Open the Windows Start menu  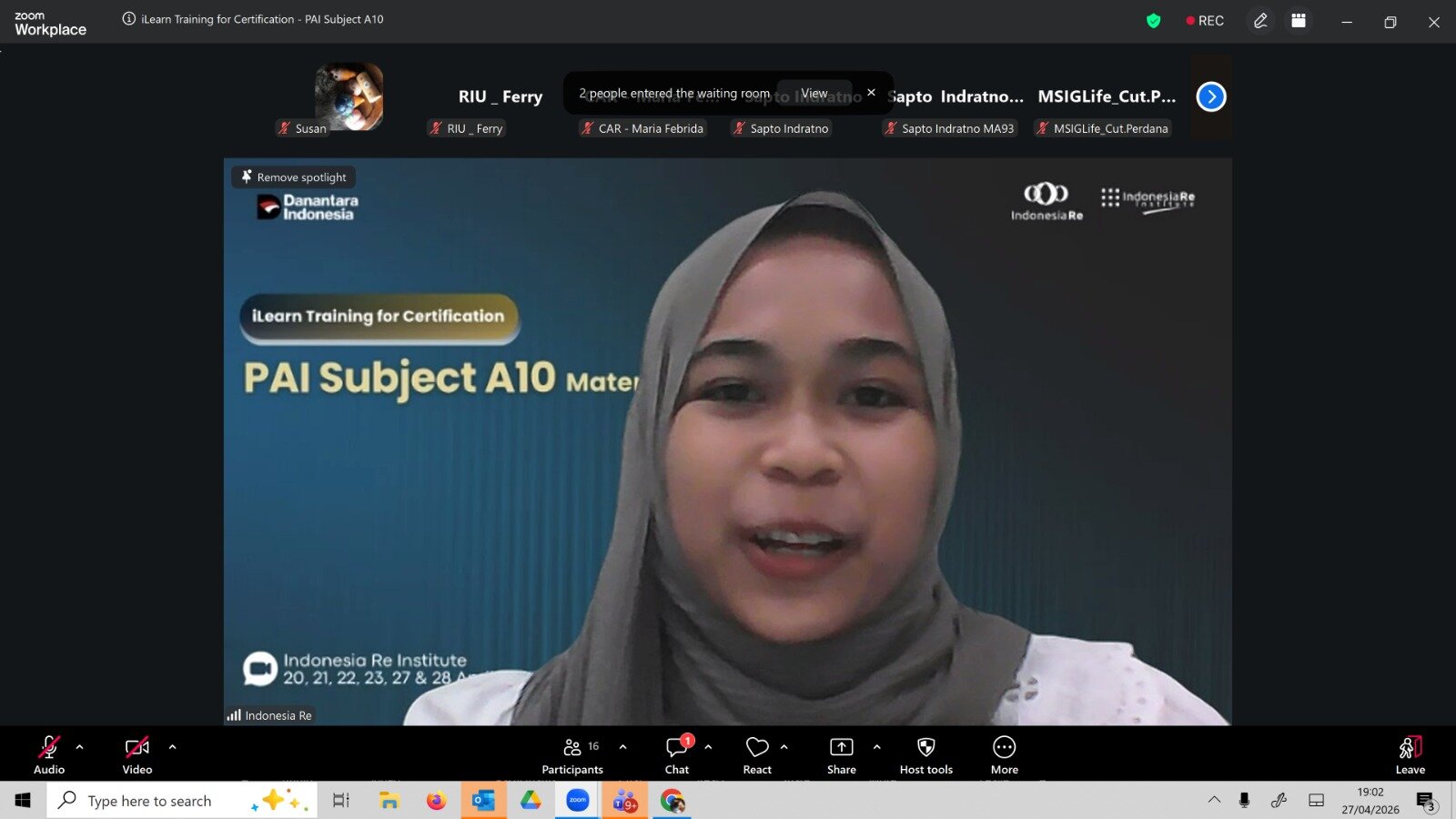[x=23, y=801]
